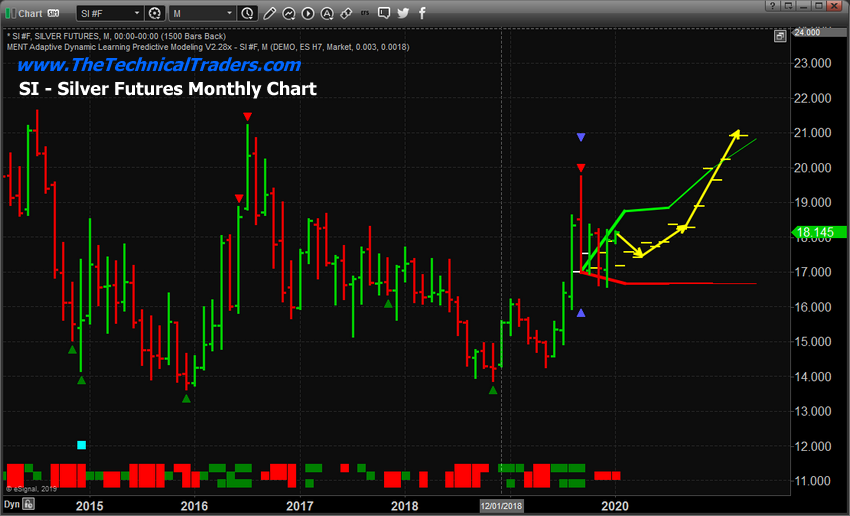850x516 pixels.
Task: Click the 2020 label on time axis
Action: point(615,506)
